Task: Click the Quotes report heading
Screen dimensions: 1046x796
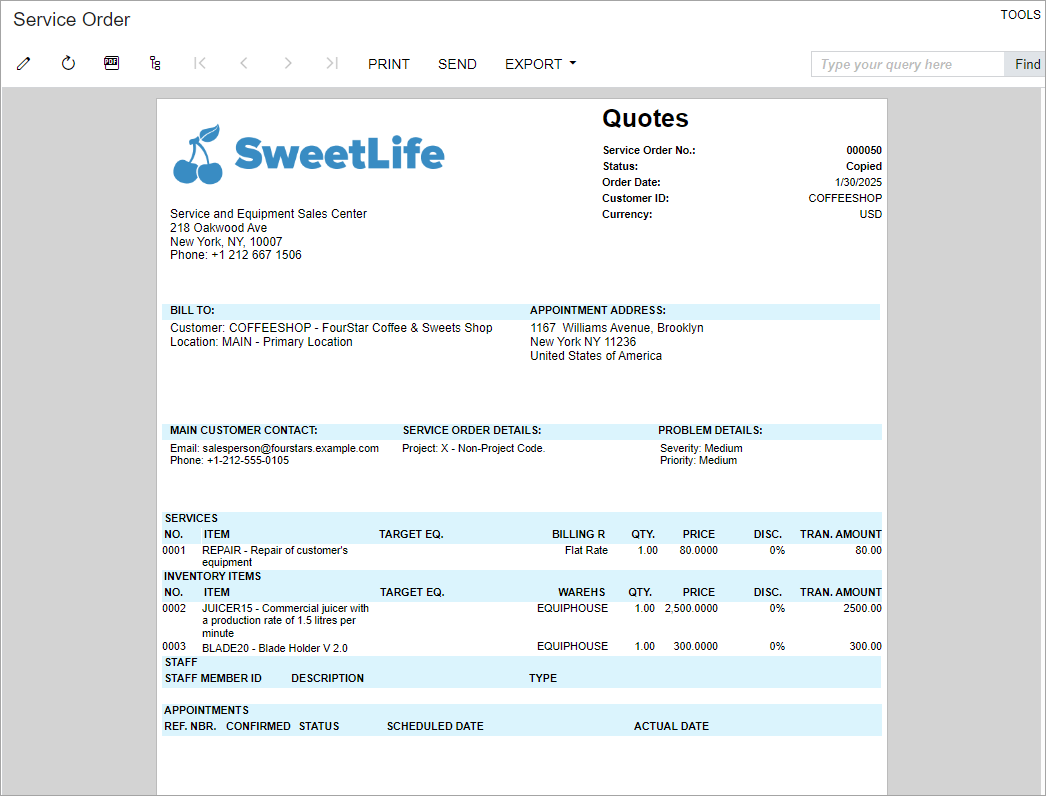Action: tap(645, 119)
